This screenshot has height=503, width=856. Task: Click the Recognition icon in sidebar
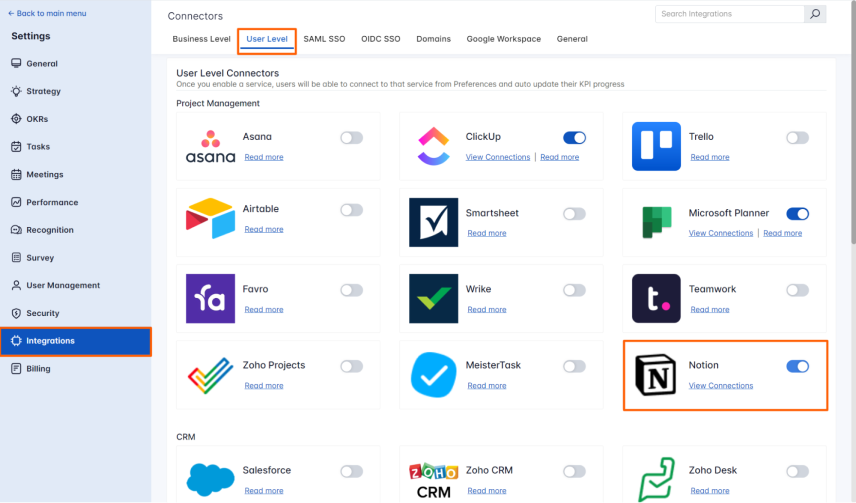(x=16, y=230)
